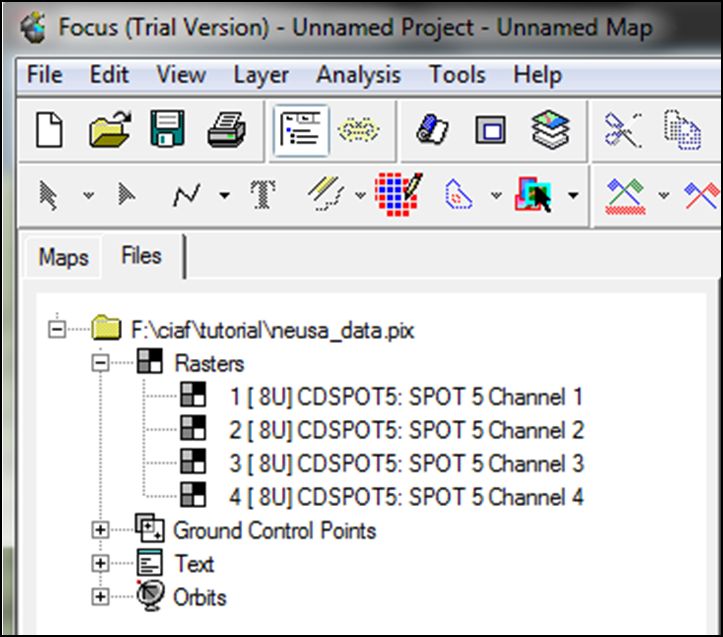Save project with the floppy disk icon
Screen dimensions: 723x637
(x=167, y=129)
